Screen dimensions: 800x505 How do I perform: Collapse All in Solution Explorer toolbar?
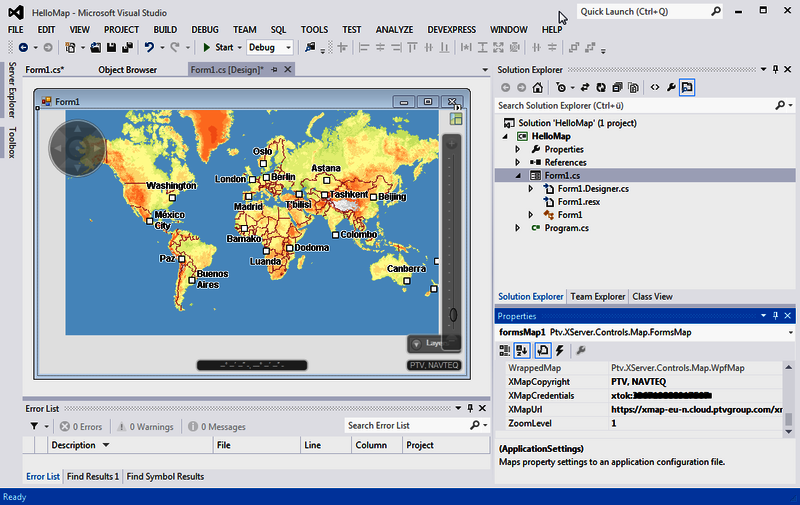(x=617, y=88)
